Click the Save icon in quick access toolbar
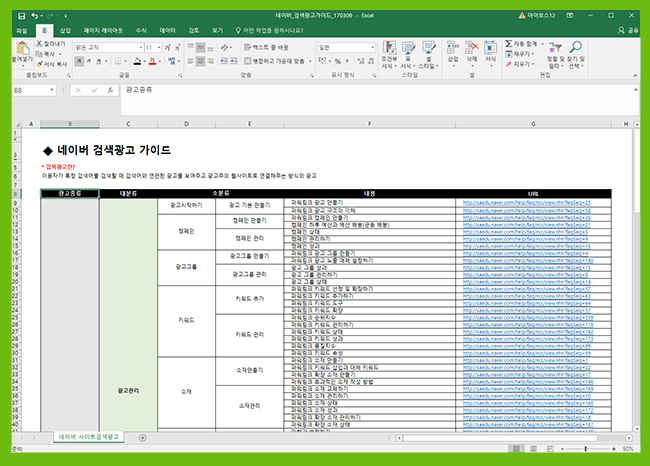650x466 pixels. tap(22, 16)
